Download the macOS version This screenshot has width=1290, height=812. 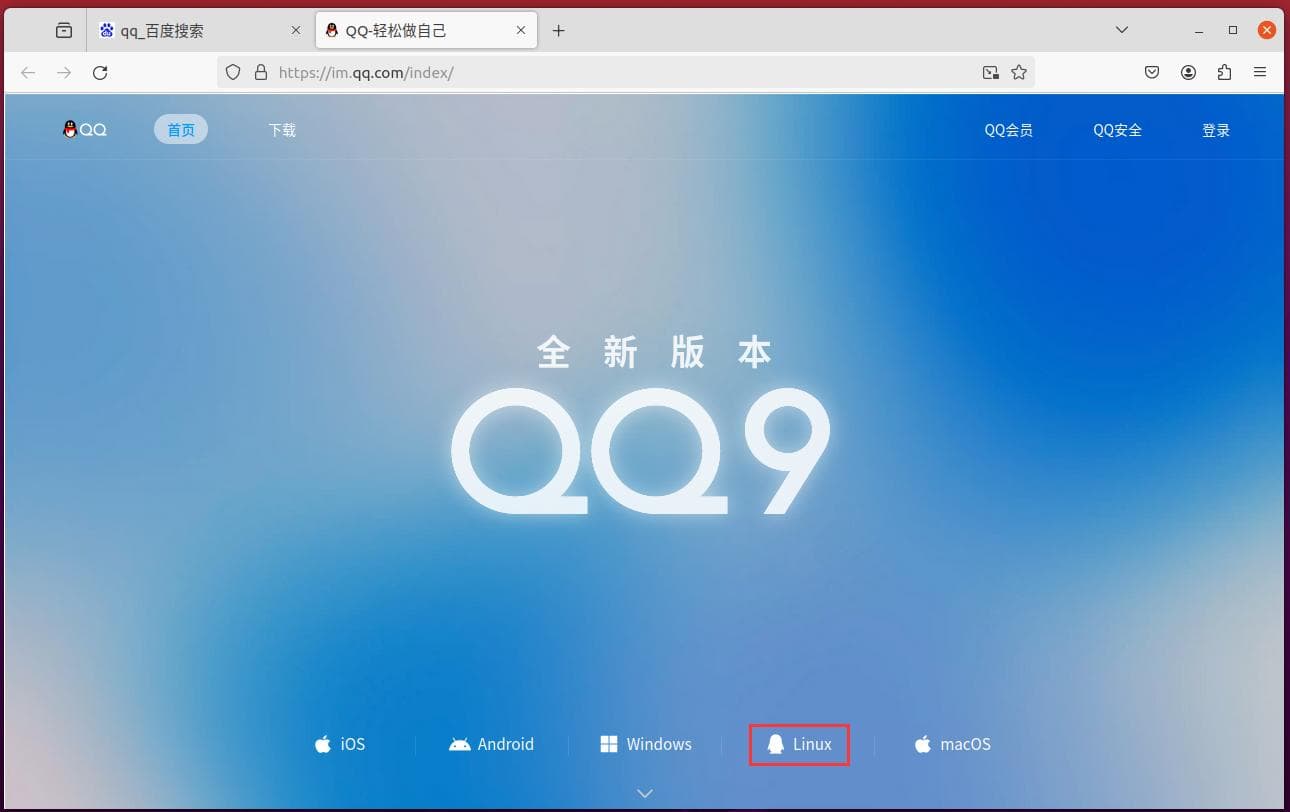click(x=952, y=744)
